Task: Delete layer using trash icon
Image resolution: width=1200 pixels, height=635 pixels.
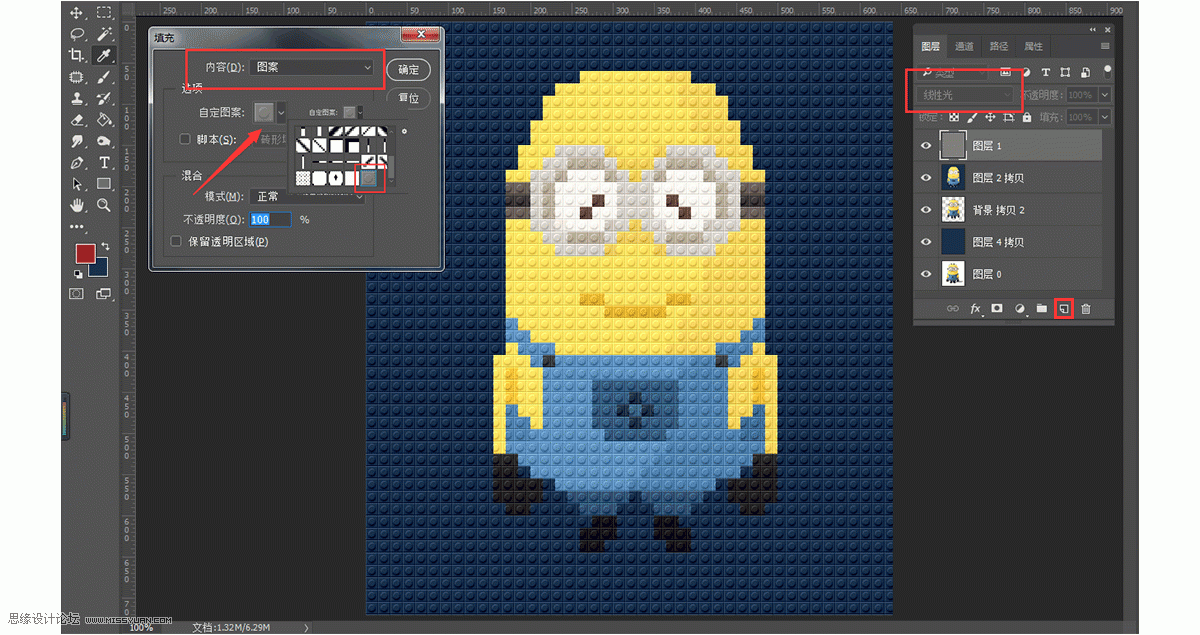Action: (1086, 309)
